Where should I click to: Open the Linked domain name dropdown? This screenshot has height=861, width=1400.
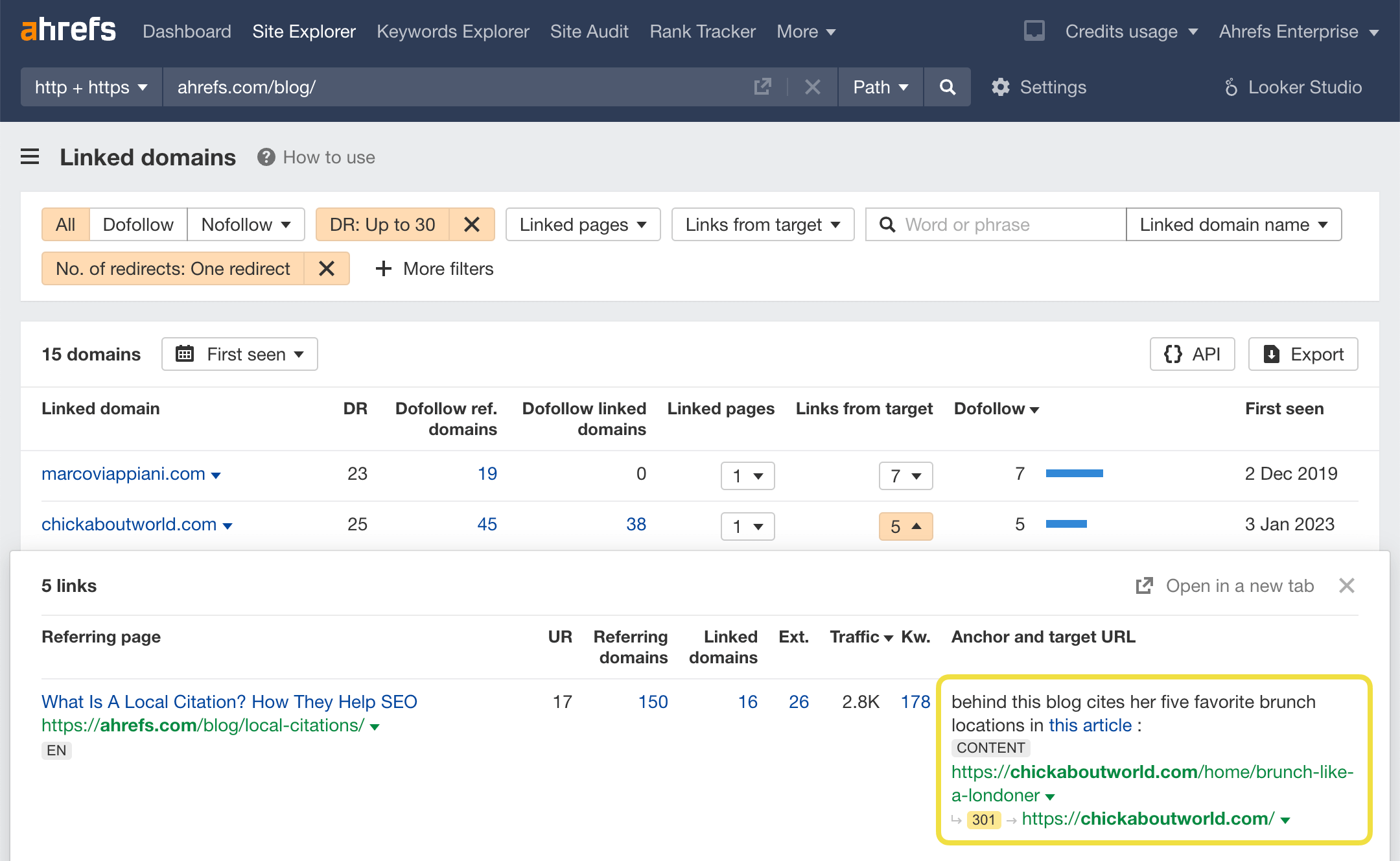[x=1233, y=224]
